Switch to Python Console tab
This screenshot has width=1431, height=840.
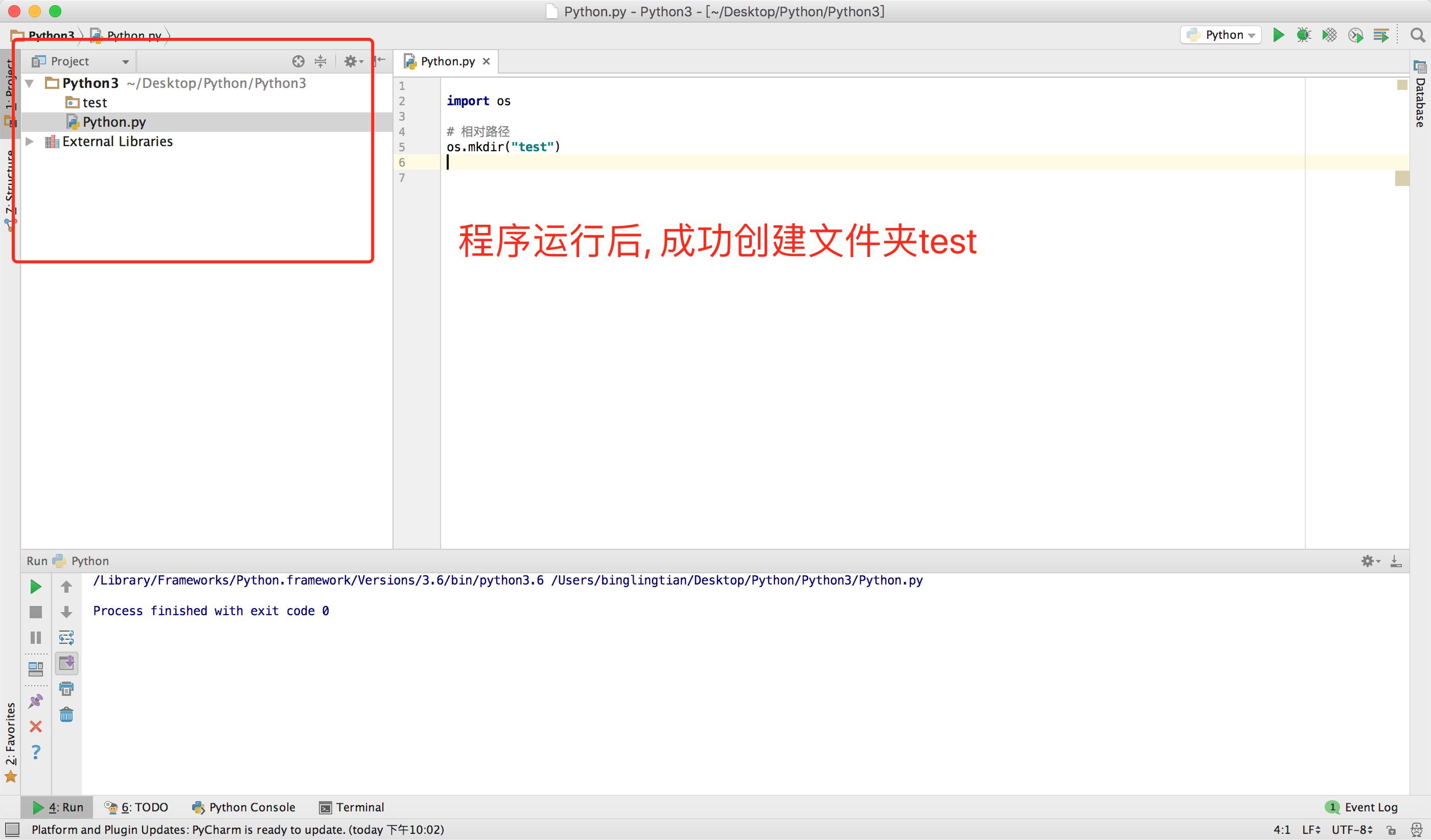[x=244, y=807]
